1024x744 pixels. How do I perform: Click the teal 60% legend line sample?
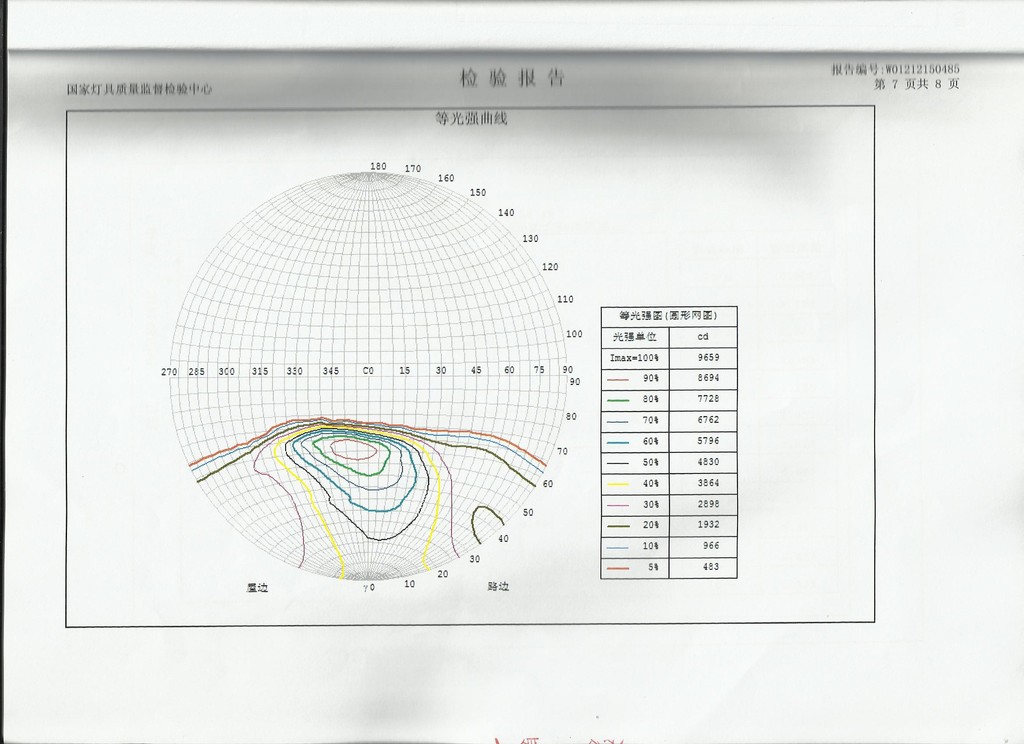[x=617, y=442]
